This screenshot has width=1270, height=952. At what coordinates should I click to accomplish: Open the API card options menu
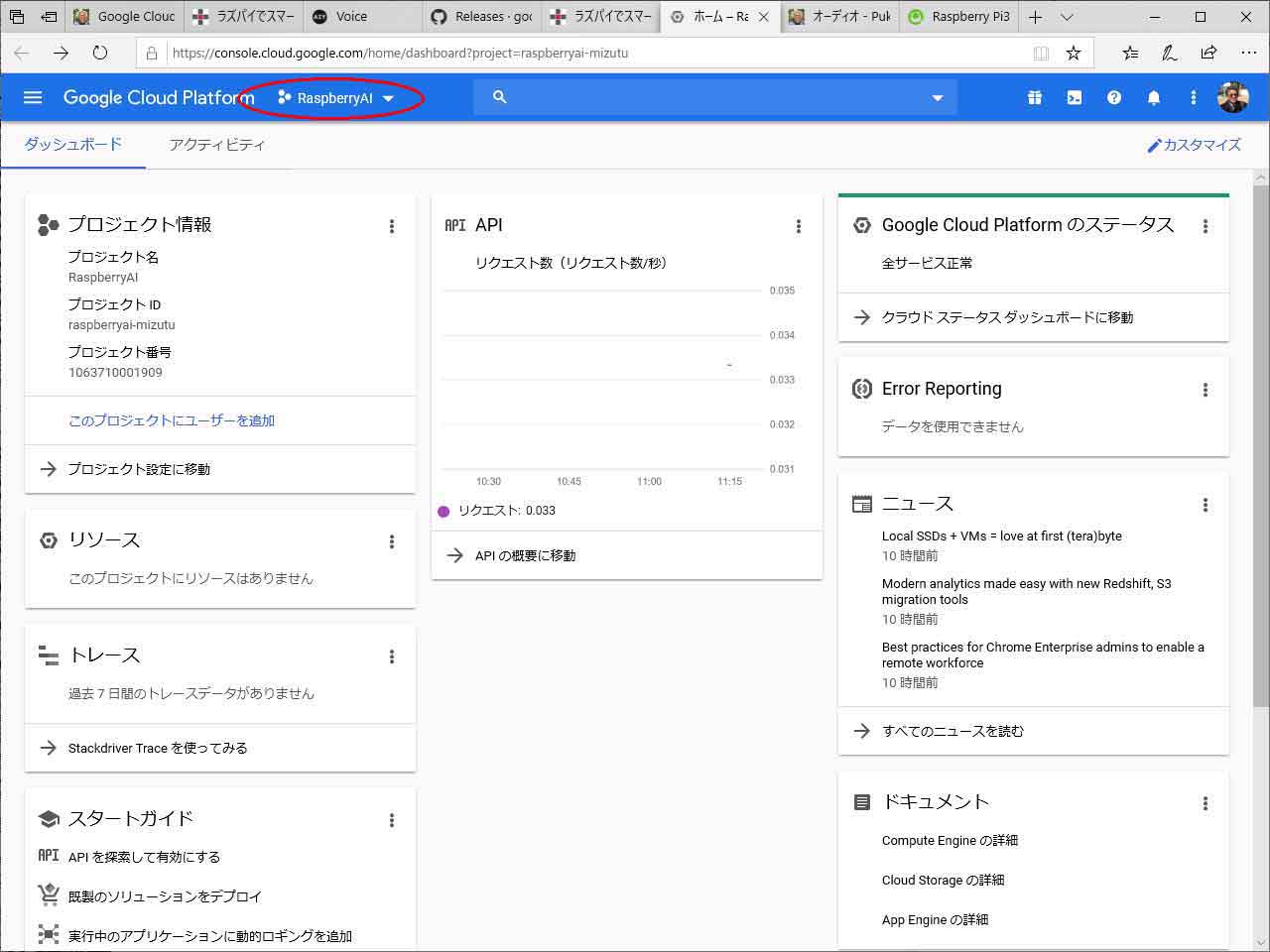pyautogui.click(x=799, y=226)
